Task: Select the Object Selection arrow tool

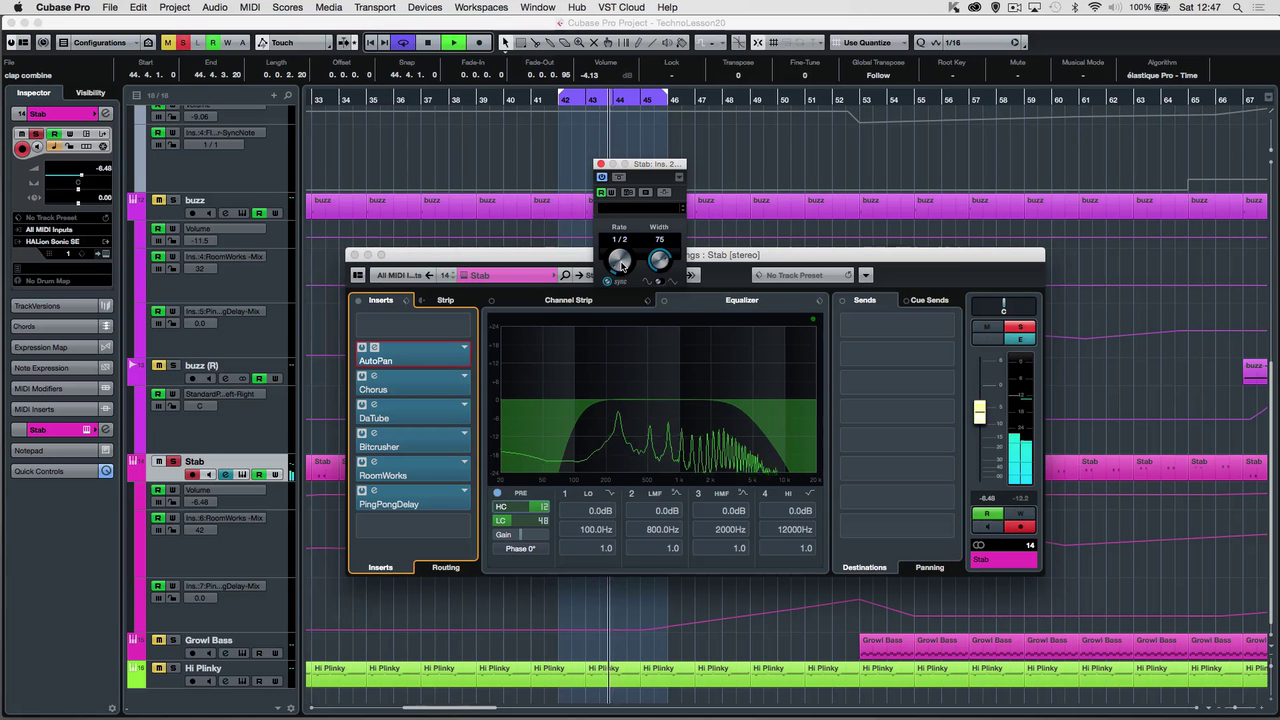Action: click(505, 43)
